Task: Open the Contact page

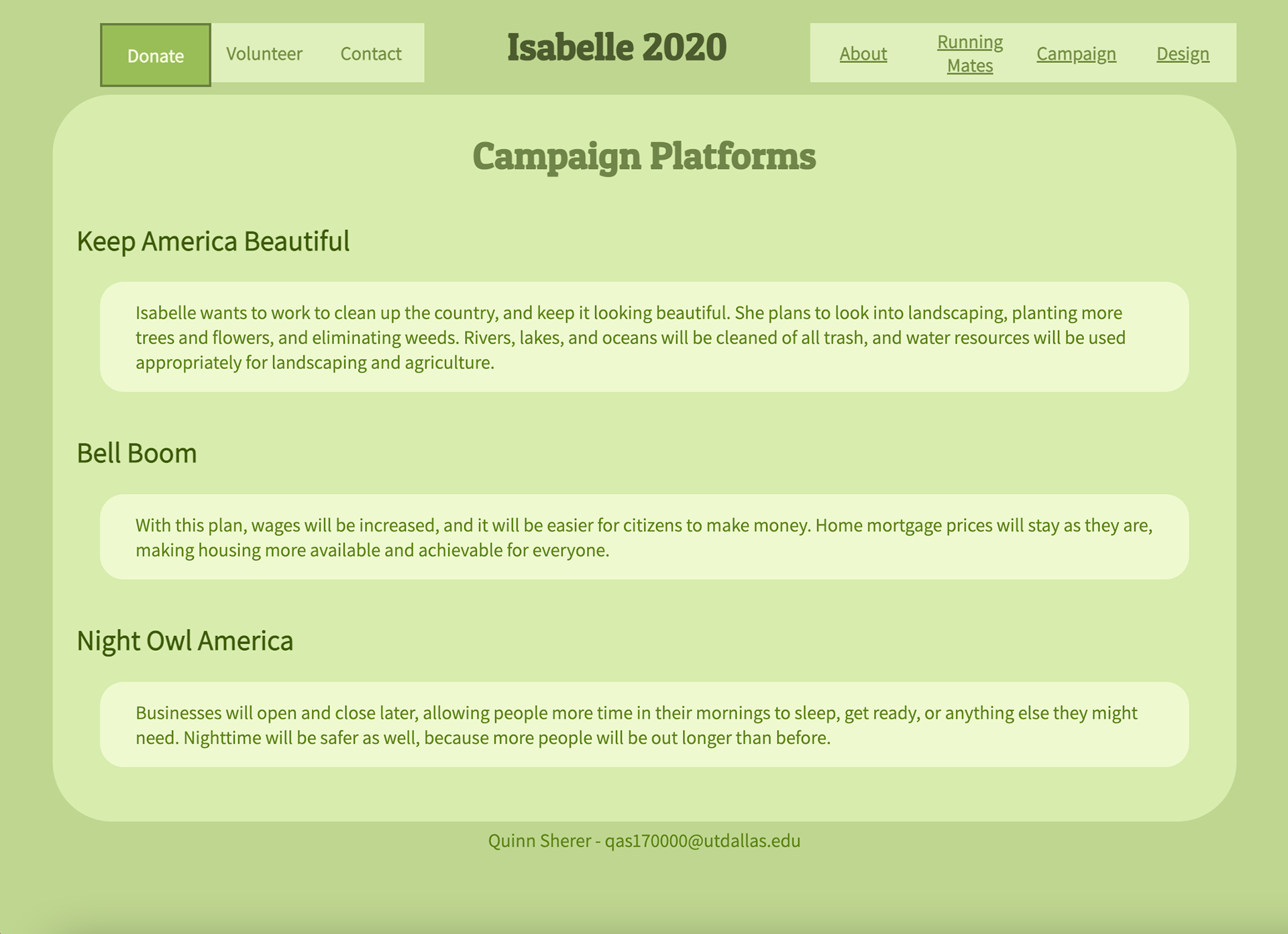Action: (371, 54)
